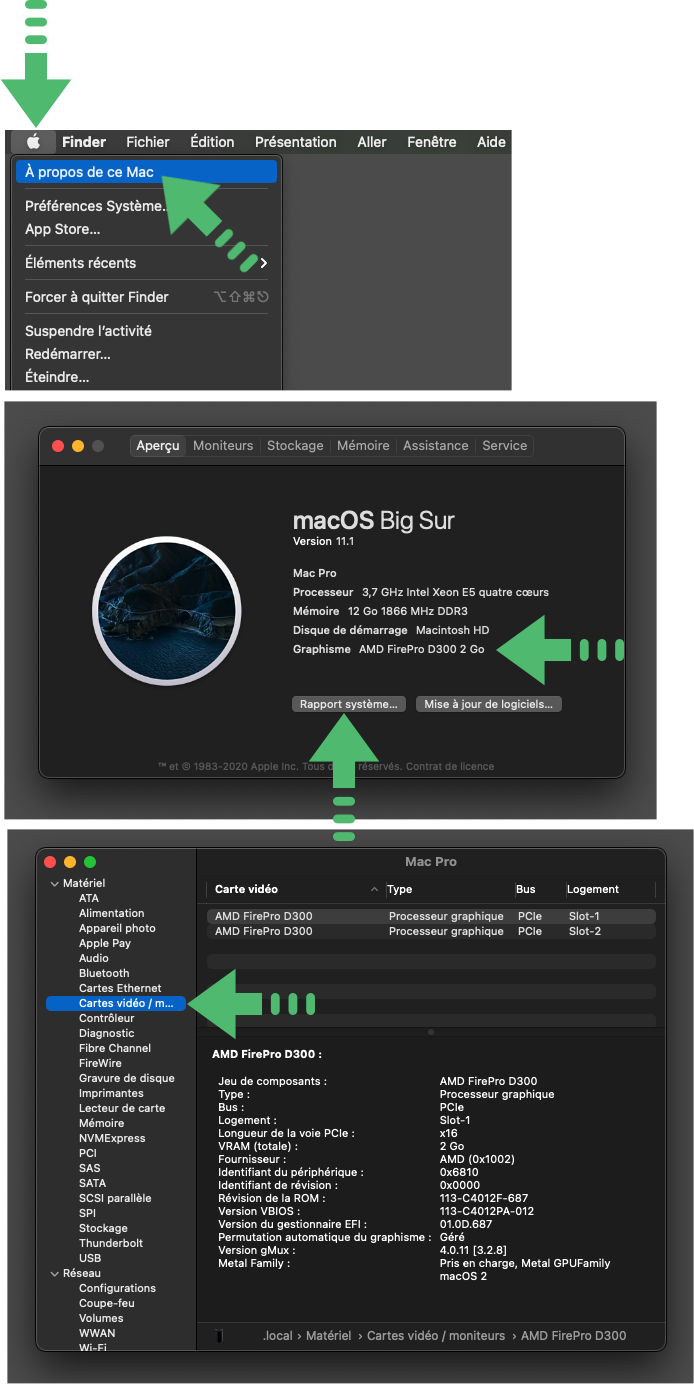The image size is (694, 1384).
Task: Choose Éteindre… from Apple menu
Action: click(x=57, y=377)
